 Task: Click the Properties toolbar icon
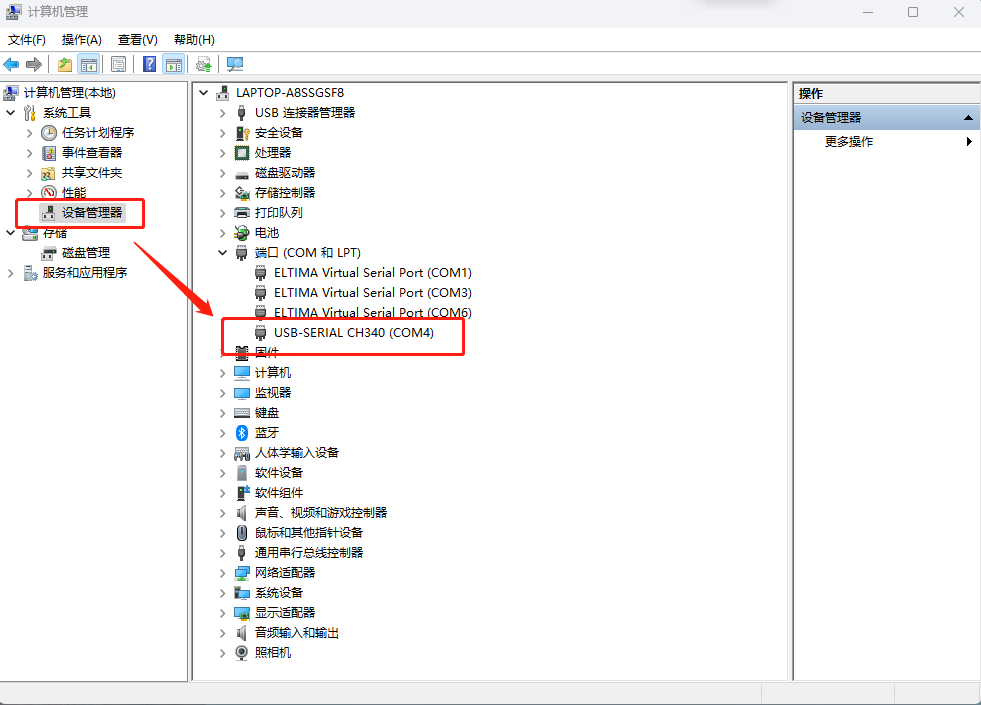tap(118, 64)
